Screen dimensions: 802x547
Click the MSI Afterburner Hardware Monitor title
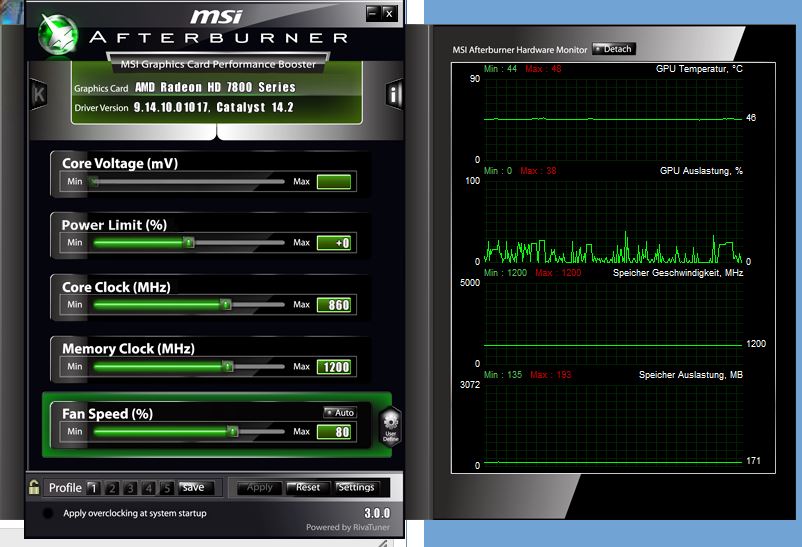(520, 50)
